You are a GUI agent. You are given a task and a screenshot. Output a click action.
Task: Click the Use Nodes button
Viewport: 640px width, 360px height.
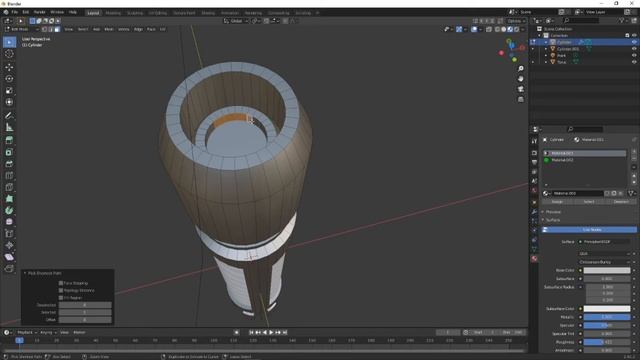[589, 230]
